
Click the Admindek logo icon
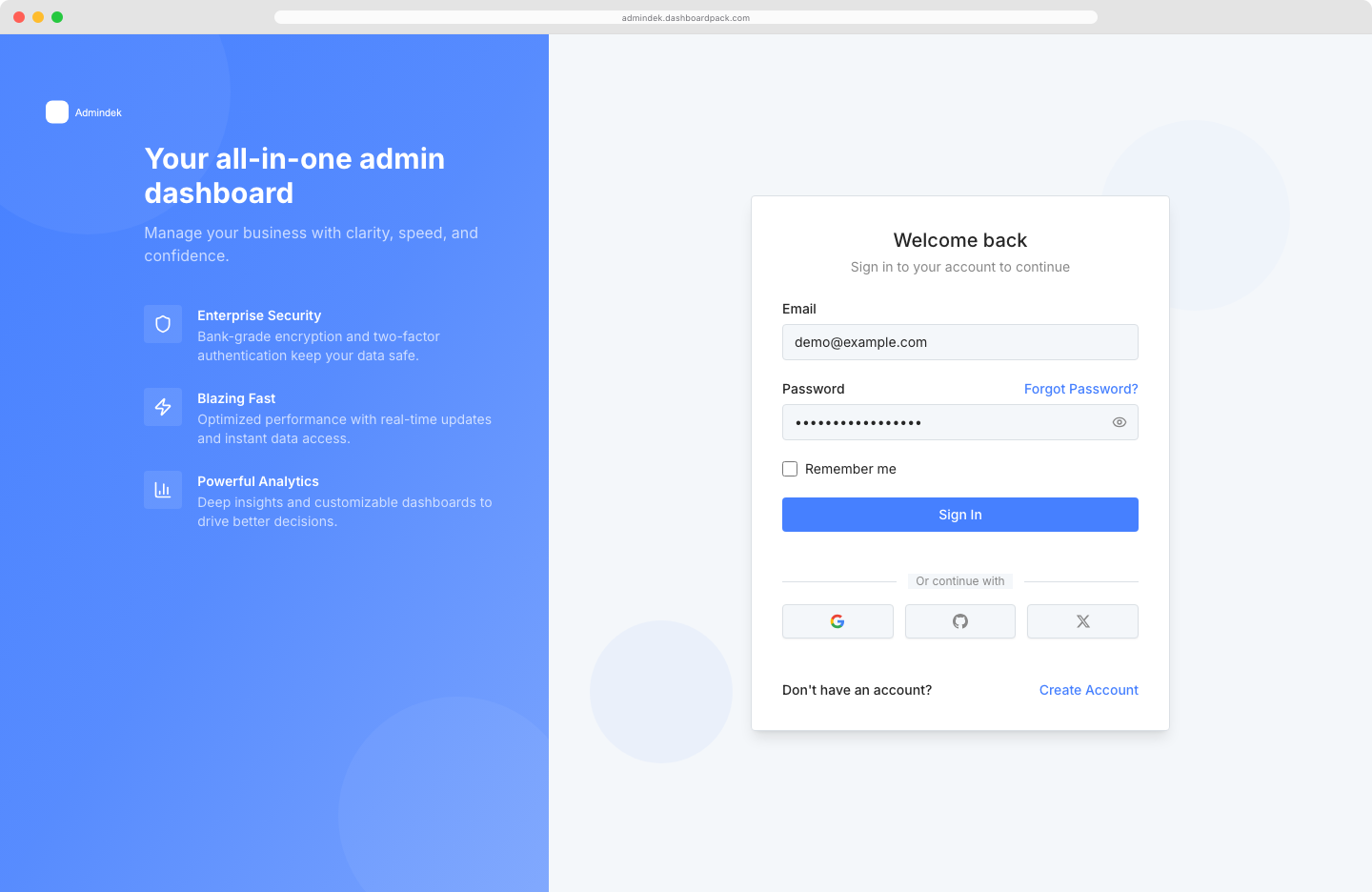click(x=57, y=112)
